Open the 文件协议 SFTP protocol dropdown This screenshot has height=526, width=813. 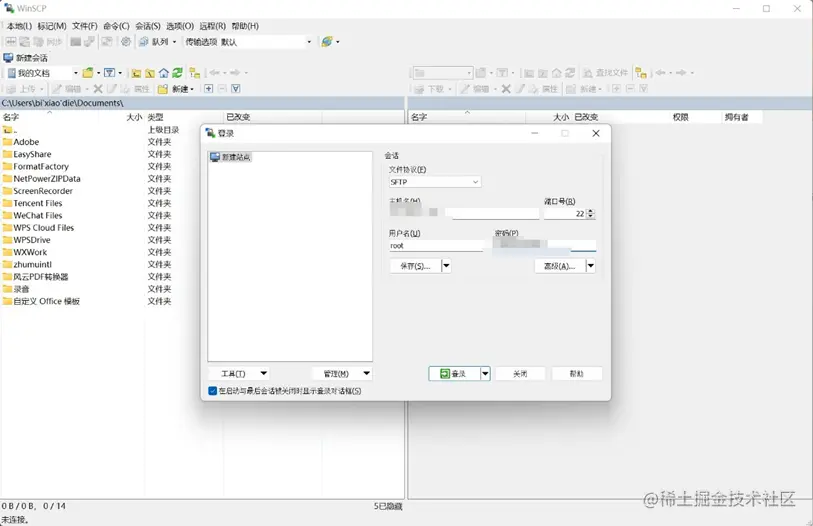tap(434, 182)
